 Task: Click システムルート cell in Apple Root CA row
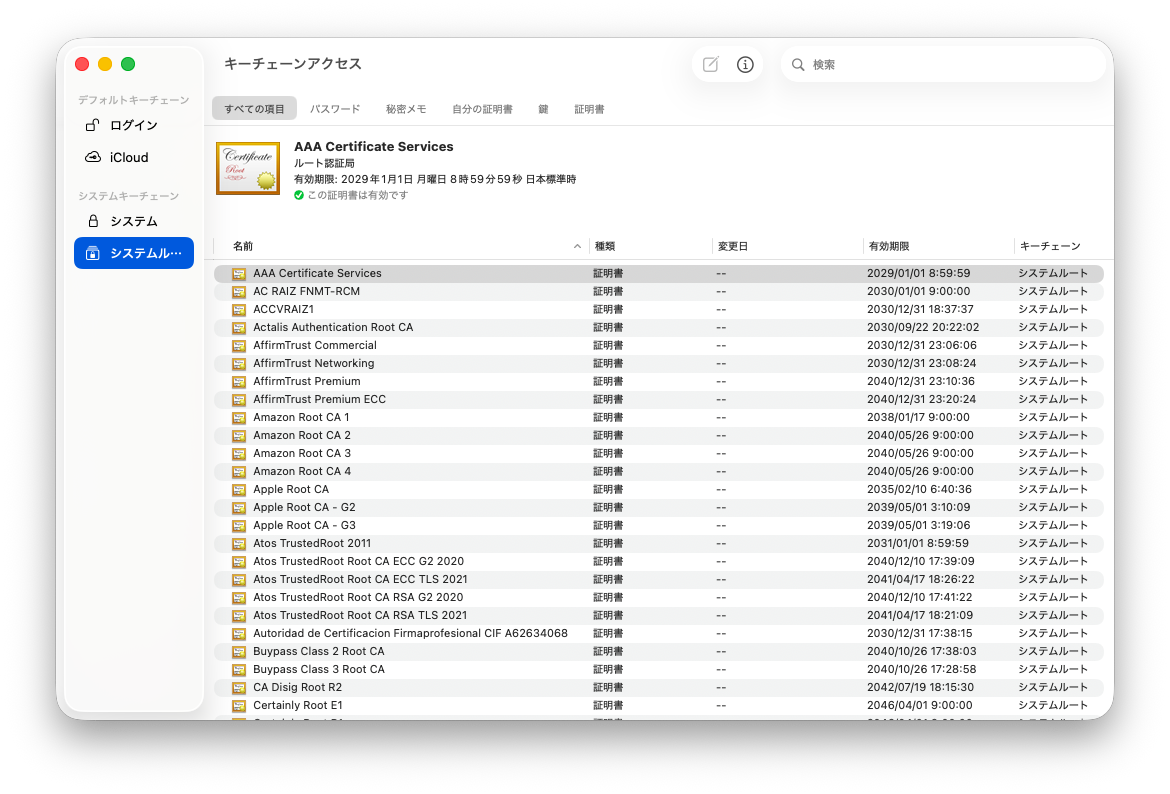click(1053, 490)
